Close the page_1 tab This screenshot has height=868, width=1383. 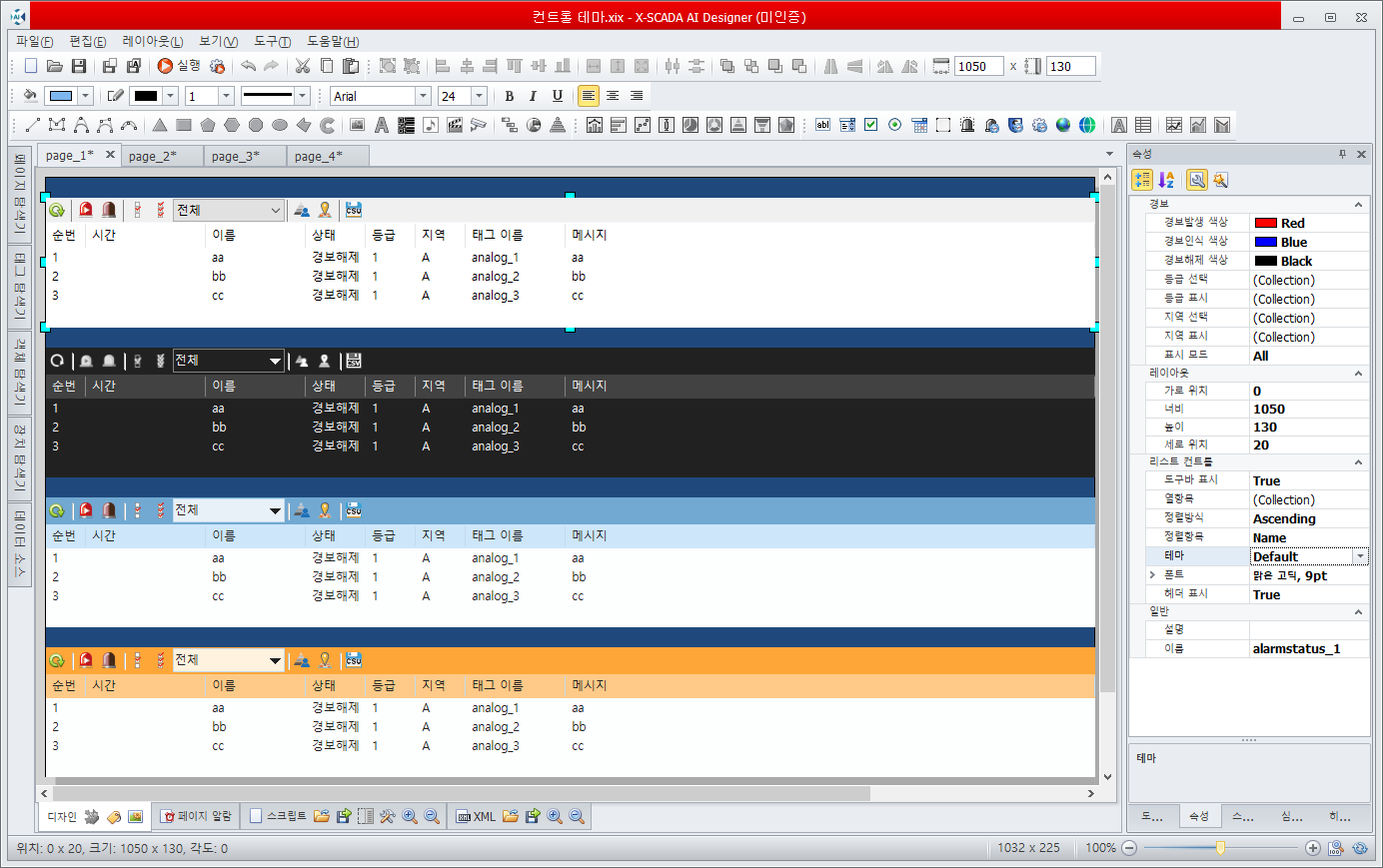[x=110, y=155]
